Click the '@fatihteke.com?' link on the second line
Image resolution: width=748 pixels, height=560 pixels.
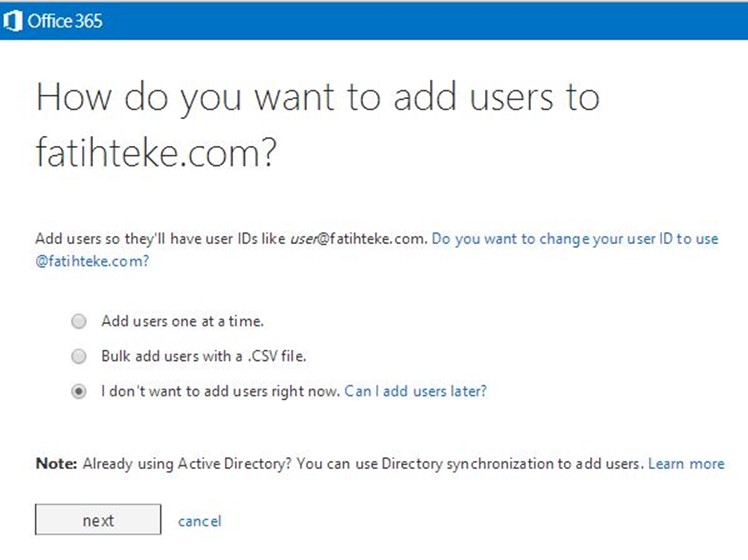click(x=92, y=261)
